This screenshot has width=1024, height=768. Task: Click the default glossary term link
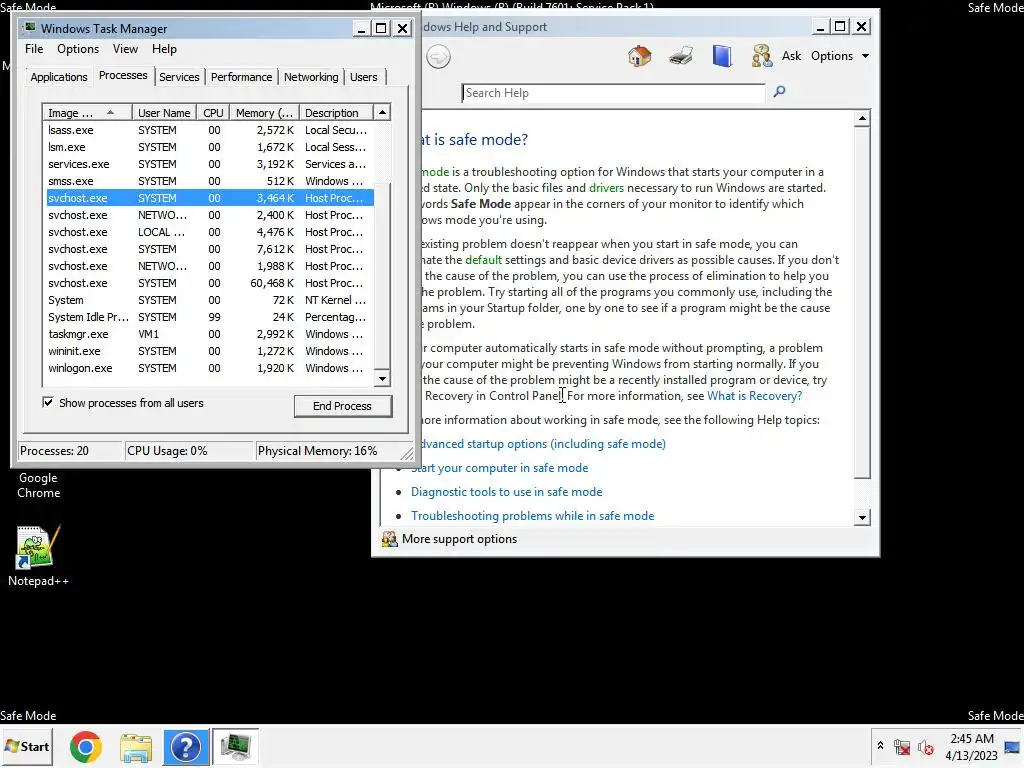tap(483, 260)
